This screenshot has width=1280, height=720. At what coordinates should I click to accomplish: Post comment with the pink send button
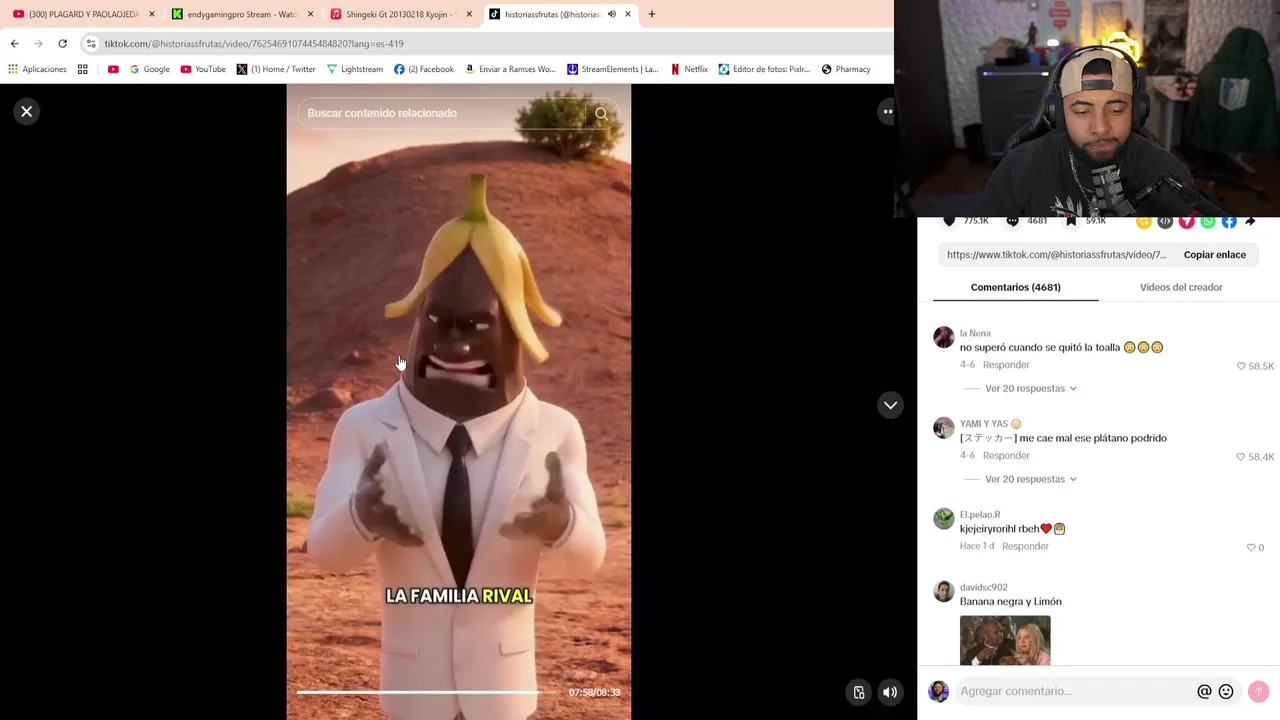pos(1258,691)
